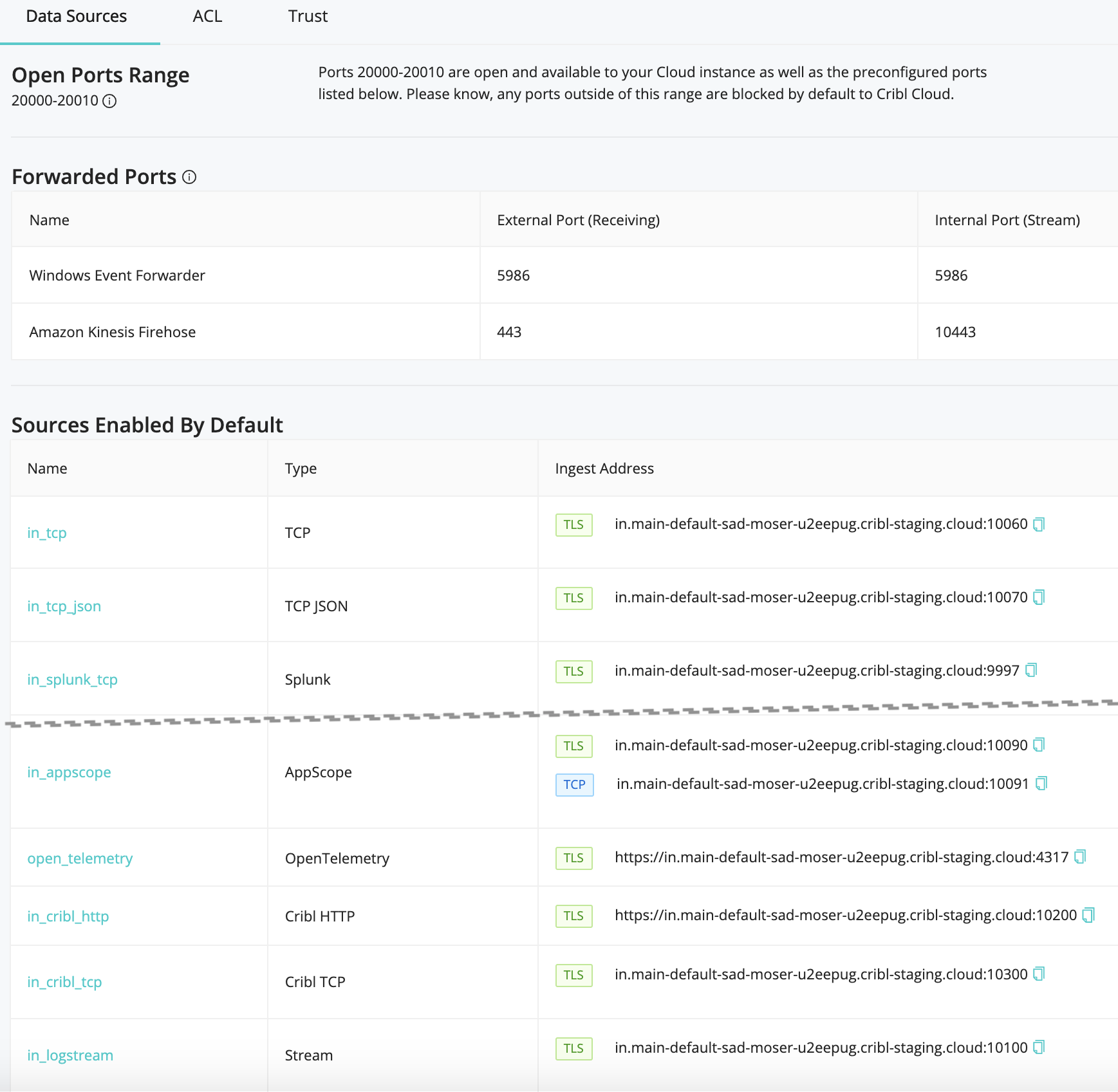Screen dimensions: 1118x1092
Task: Copy the in_splunk_tcp ingest address
Action: pos(1032,670)
